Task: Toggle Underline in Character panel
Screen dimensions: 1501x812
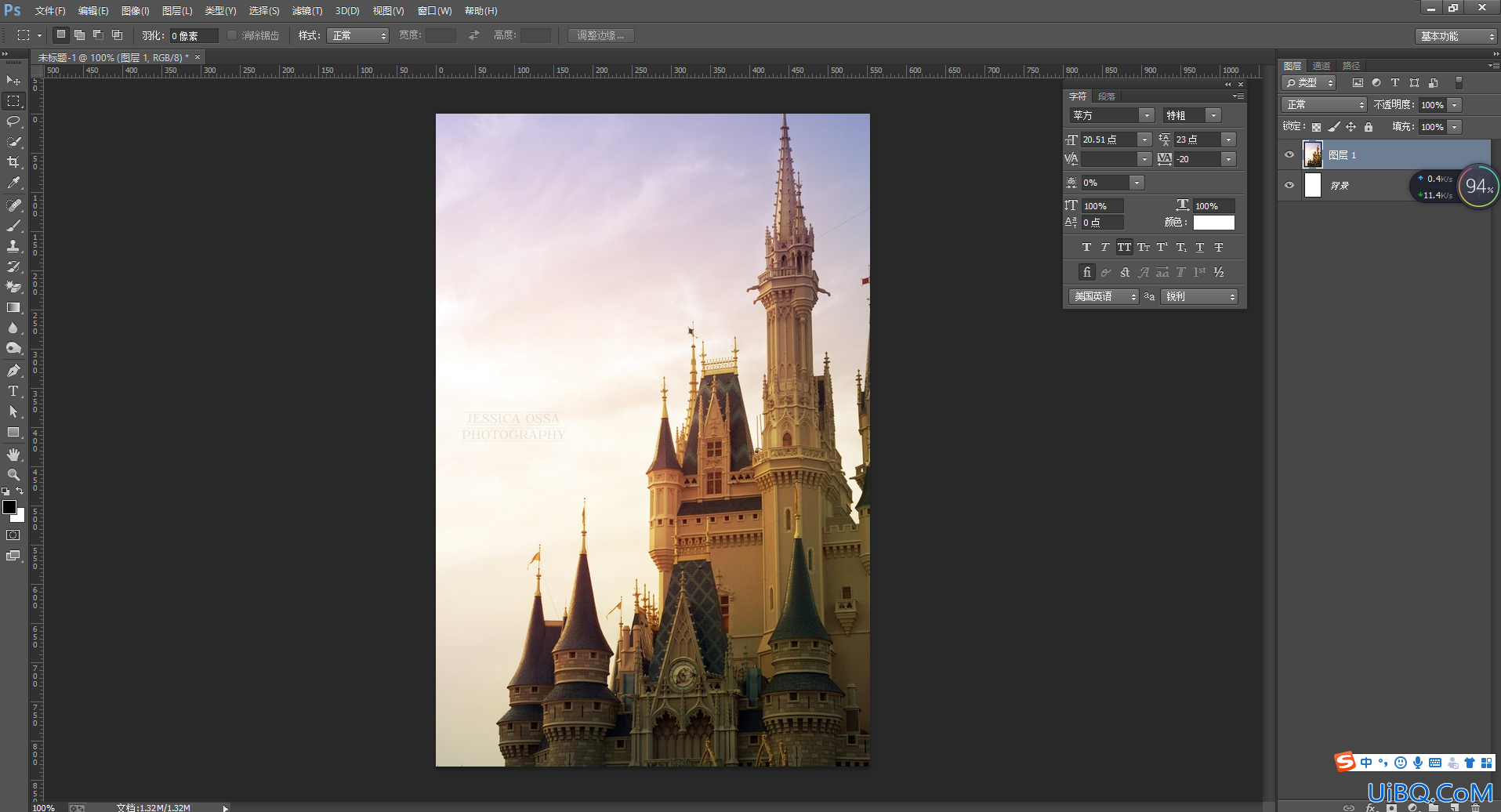Action: (1199, 247)
